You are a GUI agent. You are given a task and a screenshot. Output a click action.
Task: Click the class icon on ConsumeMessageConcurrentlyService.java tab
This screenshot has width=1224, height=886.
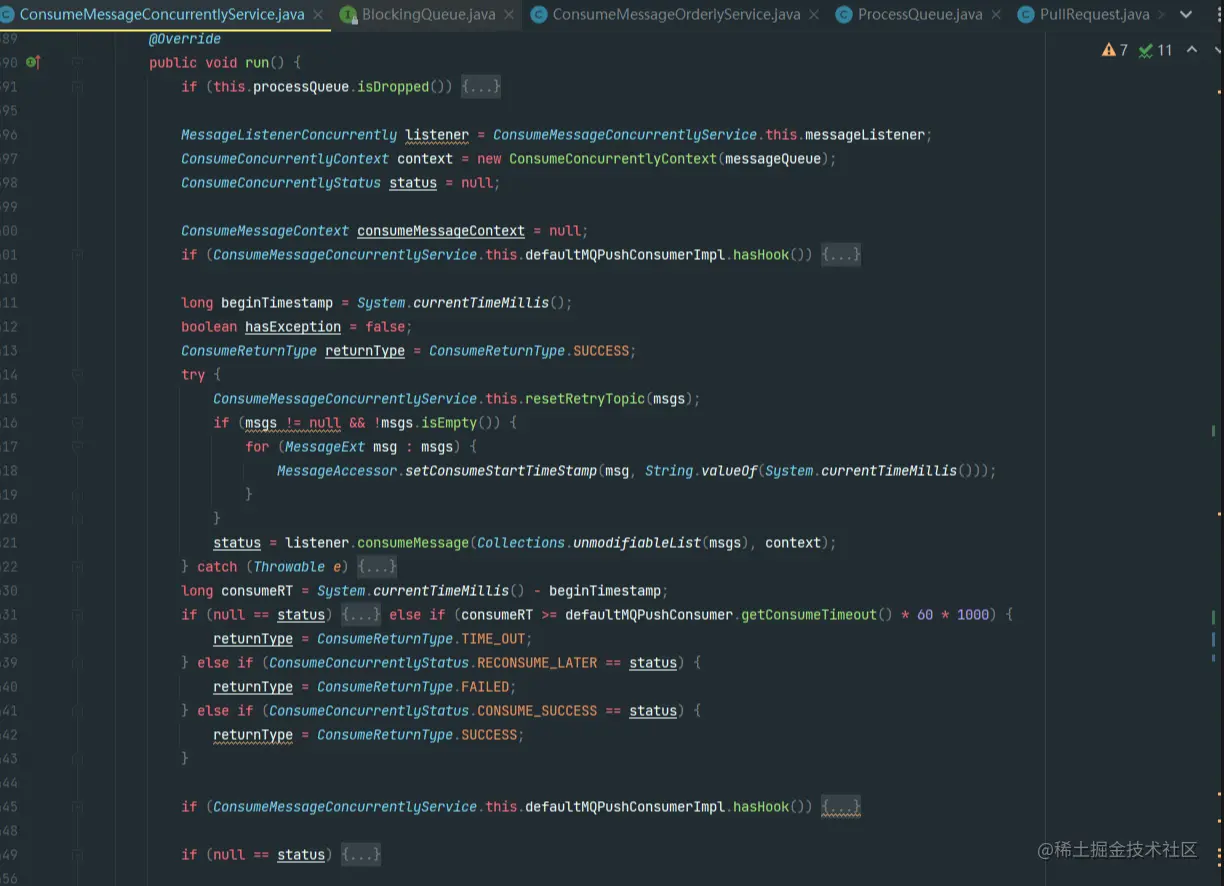[7, 14]
